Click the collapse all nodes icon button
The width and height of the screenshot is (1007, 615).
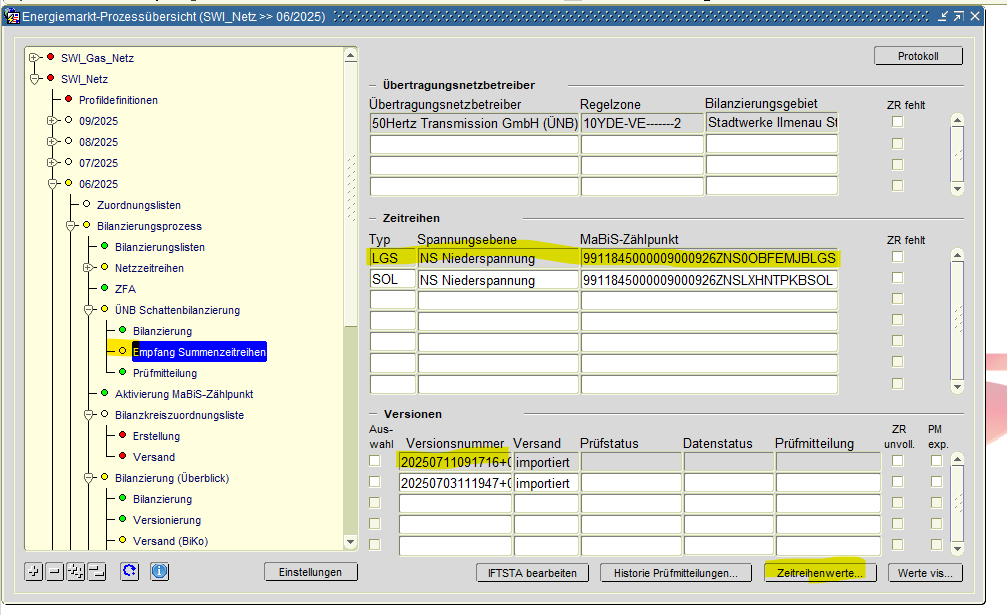click(96, 572)
